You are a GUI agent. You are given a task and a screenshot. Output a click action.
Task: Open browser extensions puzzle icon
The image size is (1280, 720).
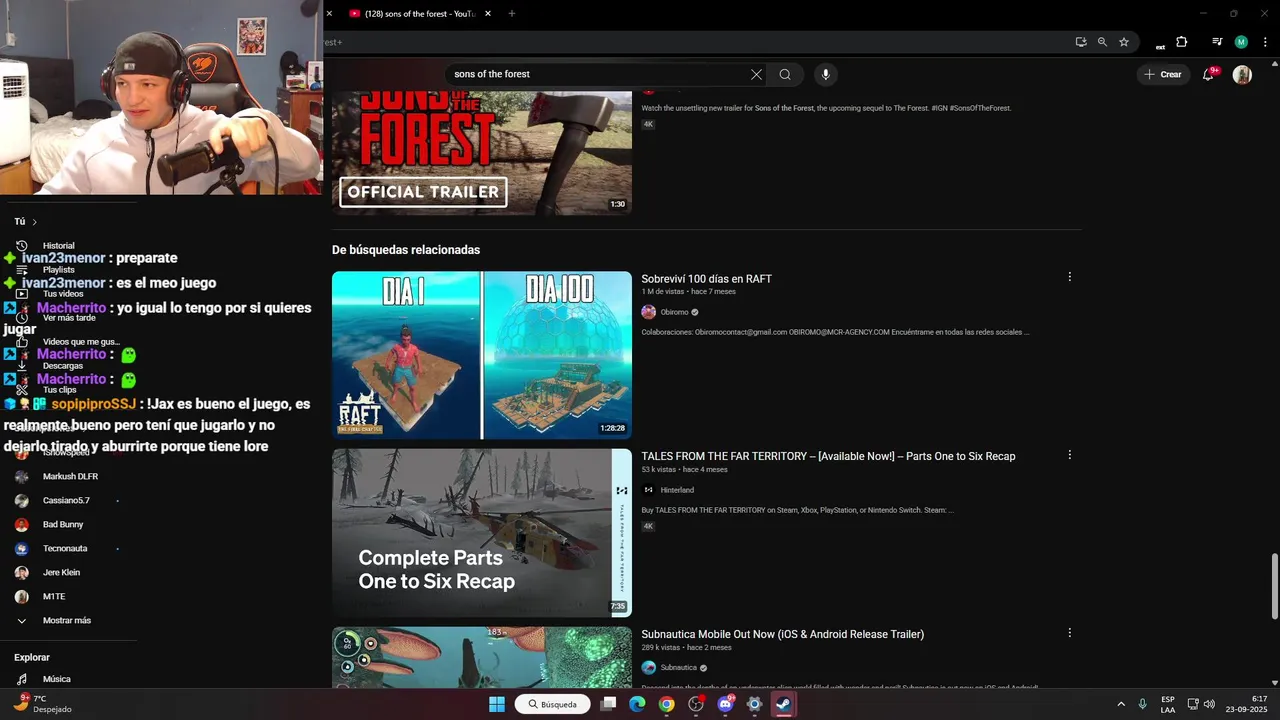click(x=1182, y=42)
